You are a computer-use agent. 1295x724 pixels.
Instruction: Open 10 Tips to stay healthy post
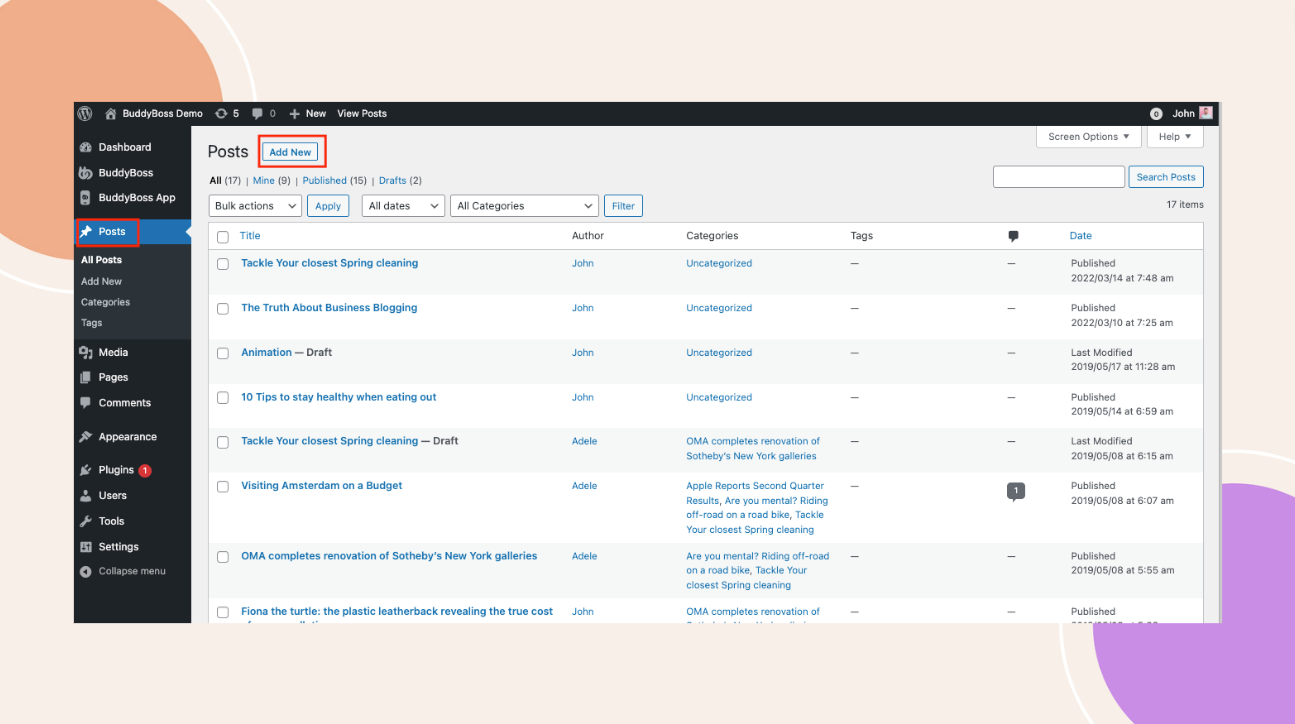coord(339,397)
